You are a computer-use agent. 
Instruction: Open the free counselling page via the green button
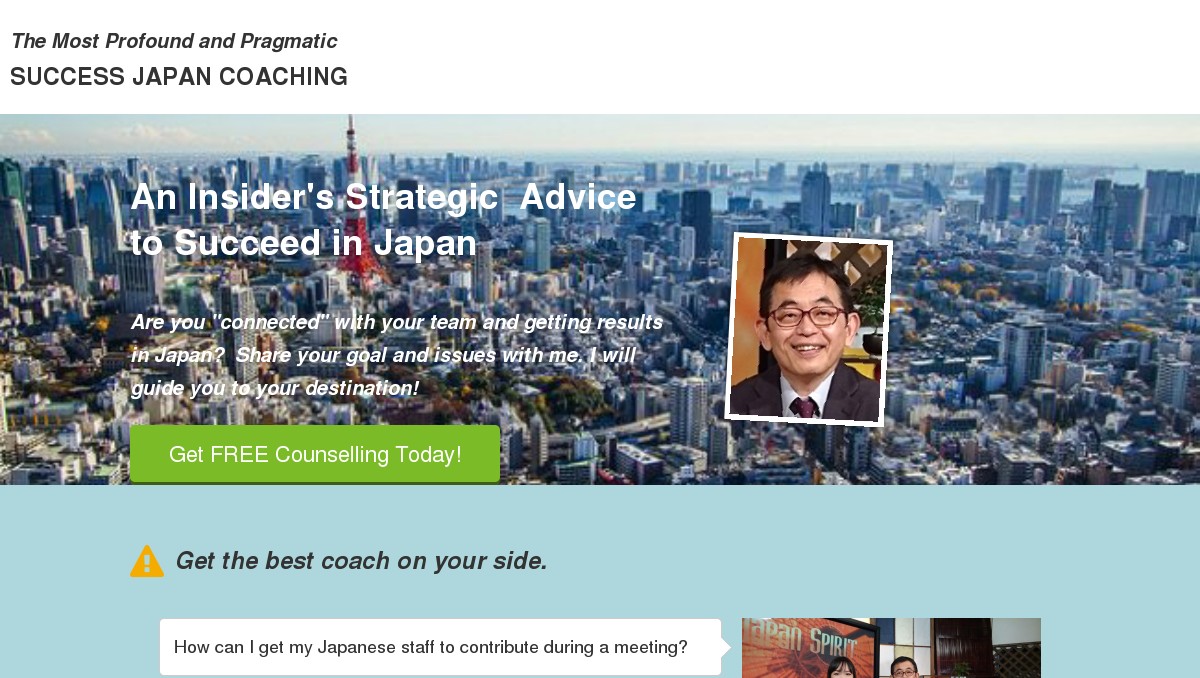[x=314, y=454]
